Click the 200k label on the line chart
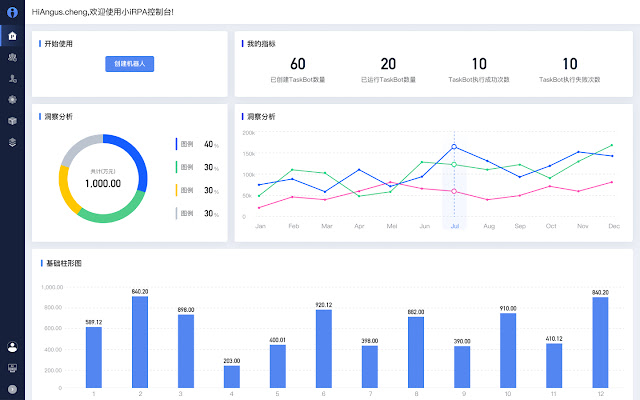The height and width of the screenshot is (400, 640). click(249, 133)
